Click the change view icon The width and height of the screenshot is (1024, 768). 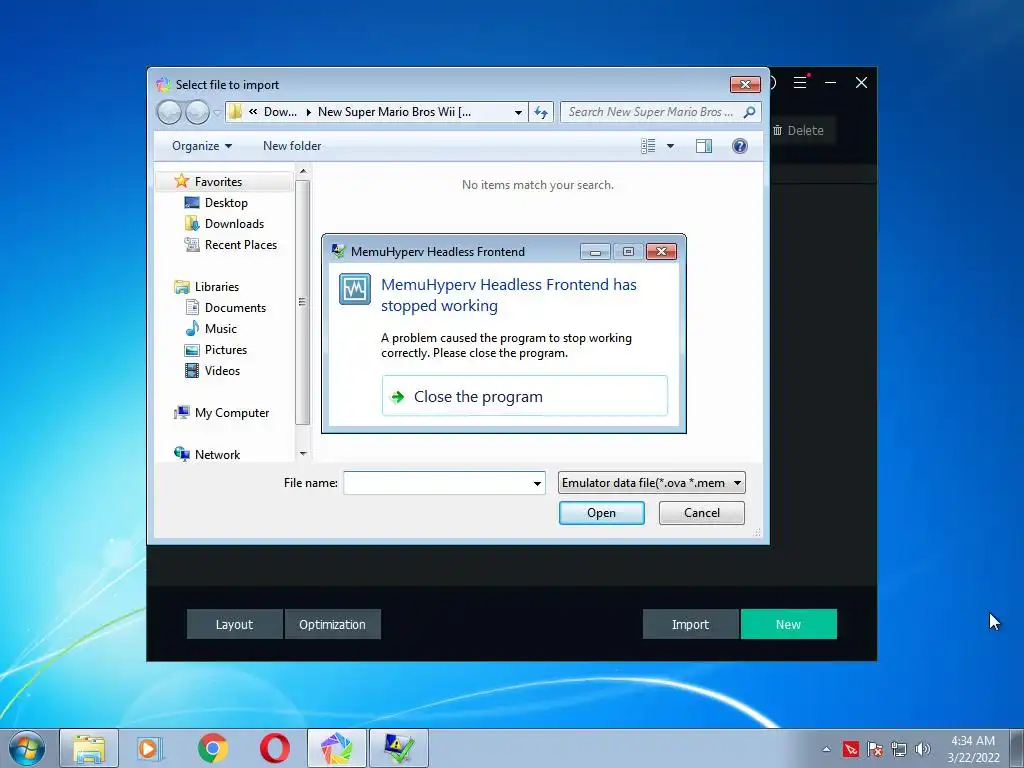point(648,146)
